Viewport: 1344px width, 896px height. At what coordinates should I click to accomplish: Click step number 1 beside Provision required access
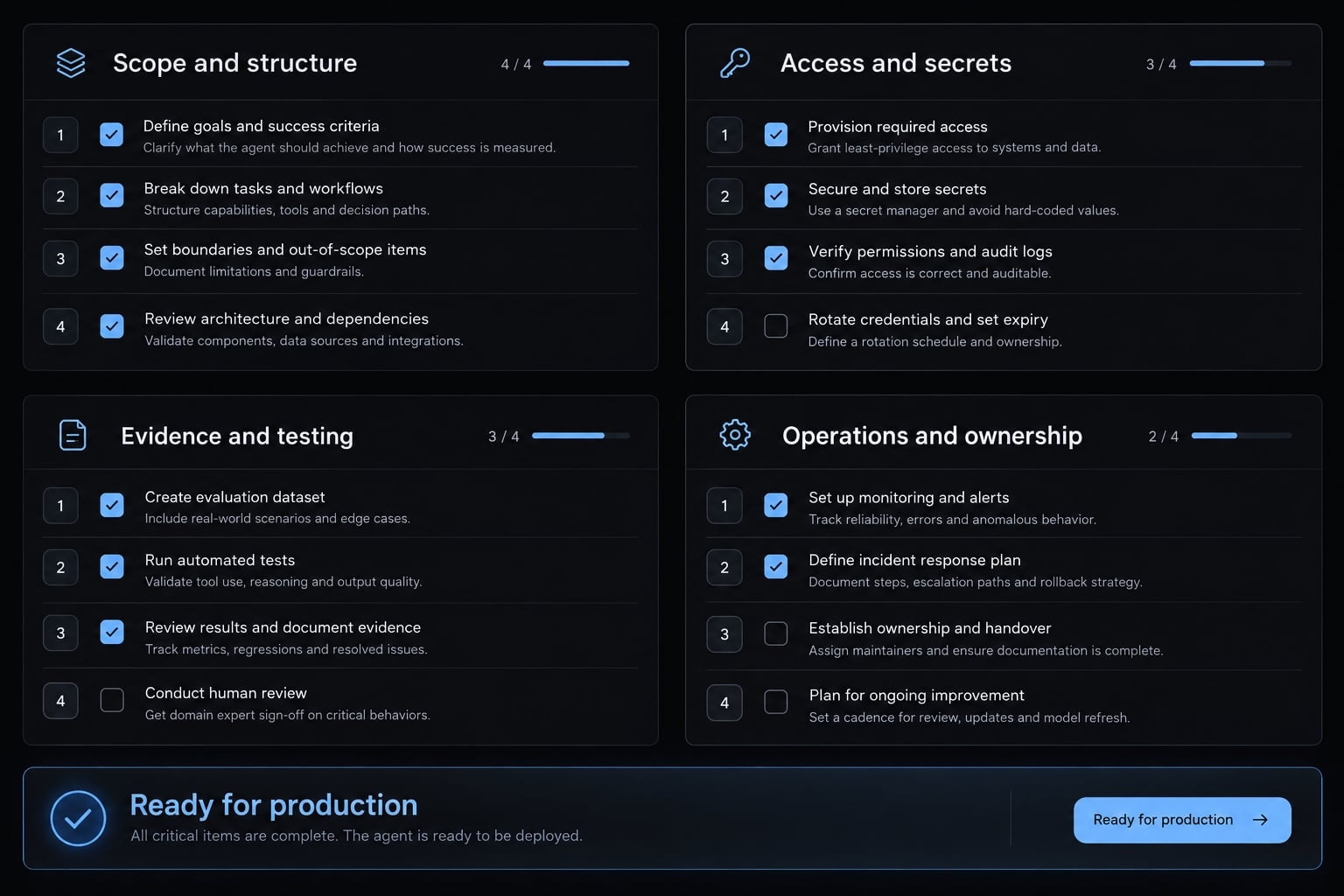pyautogui.click(x=724, y=135)
